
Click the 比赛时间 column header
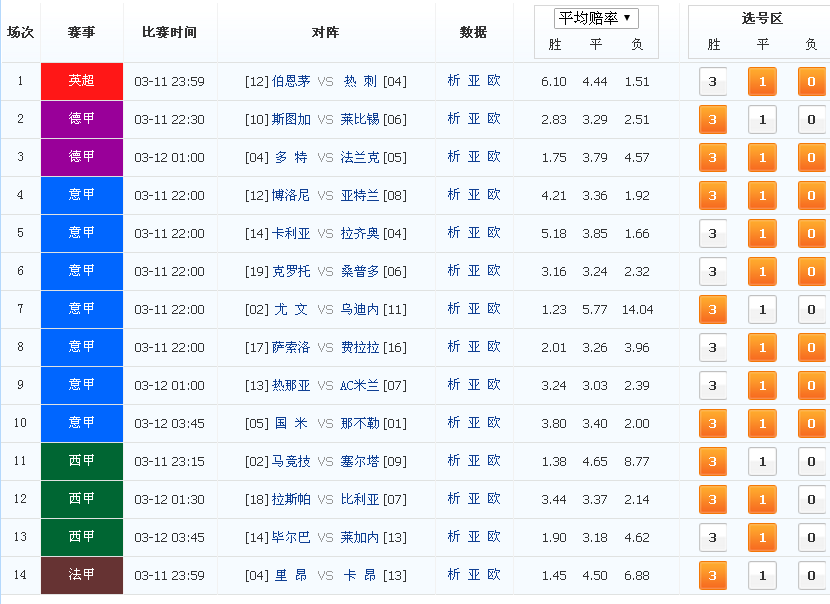click(169, 32)
